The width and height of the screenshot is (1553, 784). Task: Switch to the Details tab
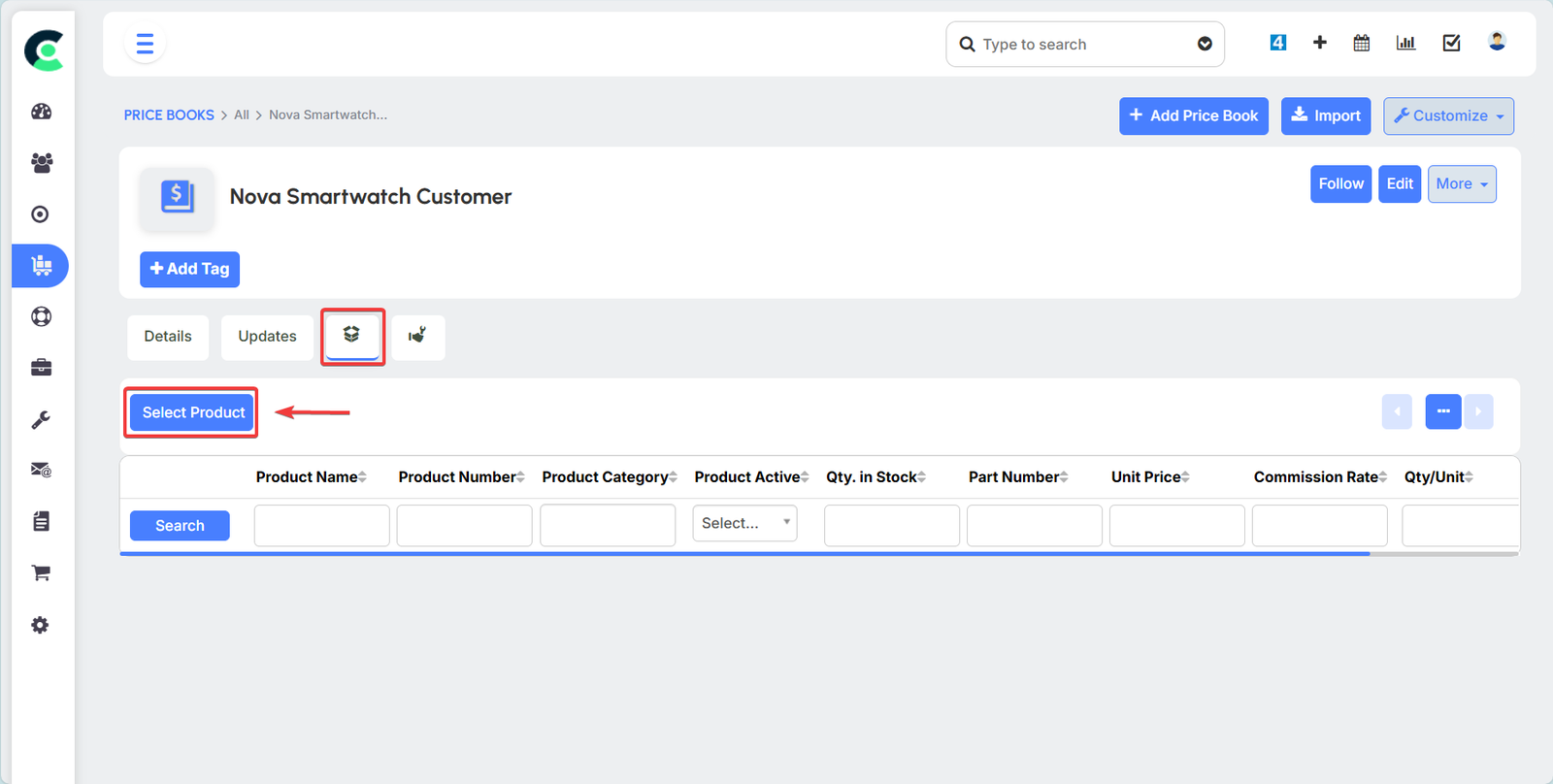point(168,337)
